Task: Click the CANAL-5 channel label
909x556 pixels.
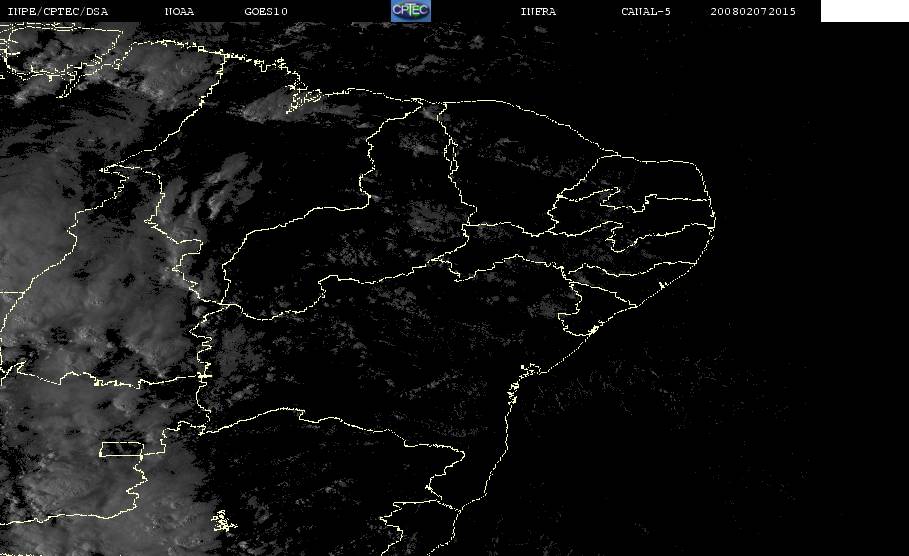Action: tap(646, 11)
